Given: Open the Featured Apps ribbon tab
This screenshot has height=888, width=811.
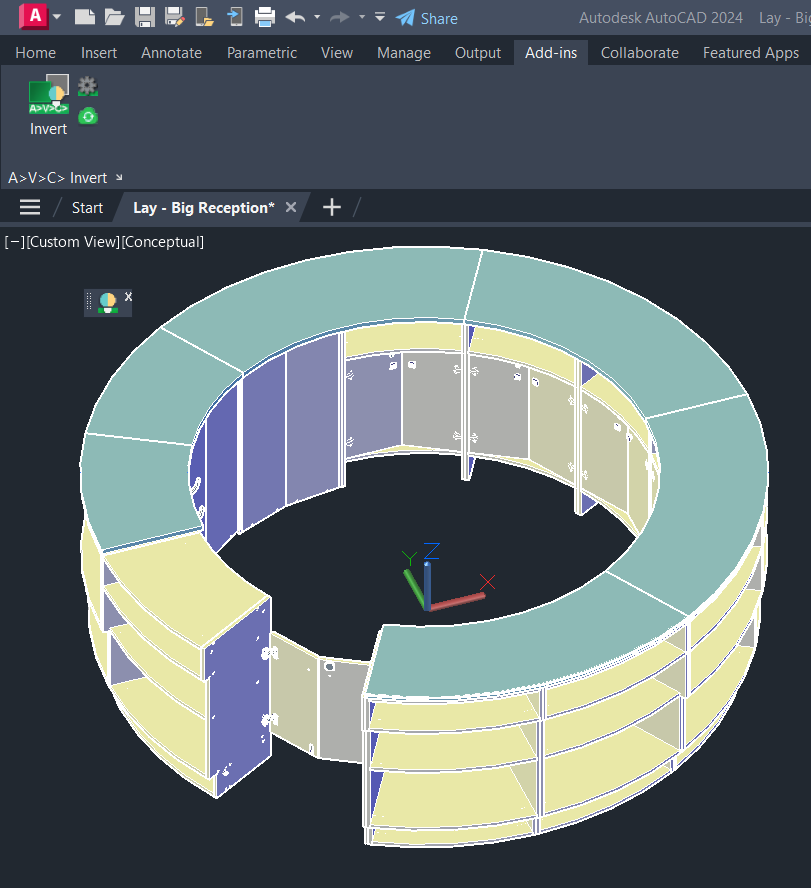Looking at the screenshot, I should pyautogui.click(x=750, y=53).
